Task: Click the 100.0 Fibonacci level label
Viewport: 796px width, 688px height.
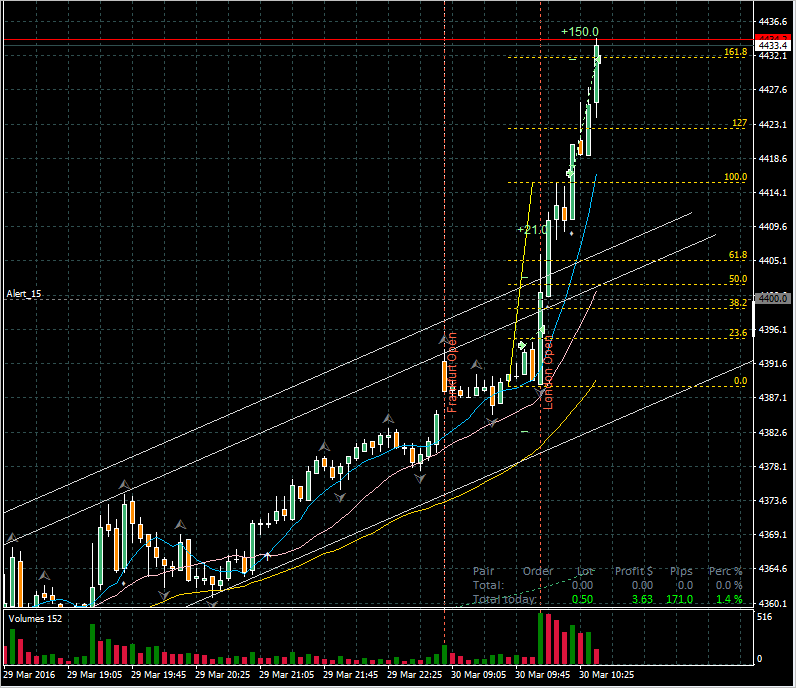Action: 736,178
